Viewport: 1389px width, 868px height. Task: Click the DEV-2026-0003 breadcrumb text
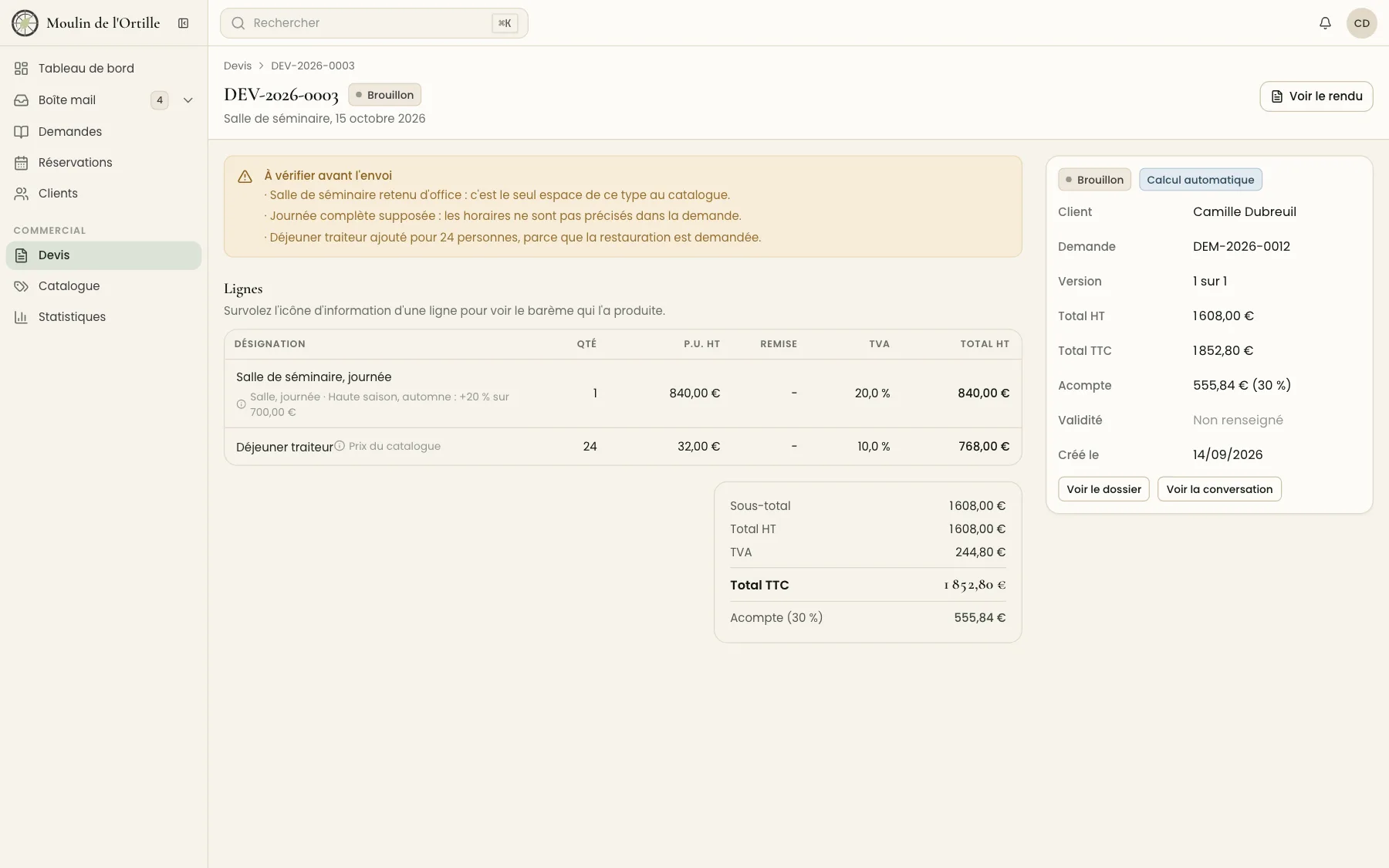pos(313,66)
